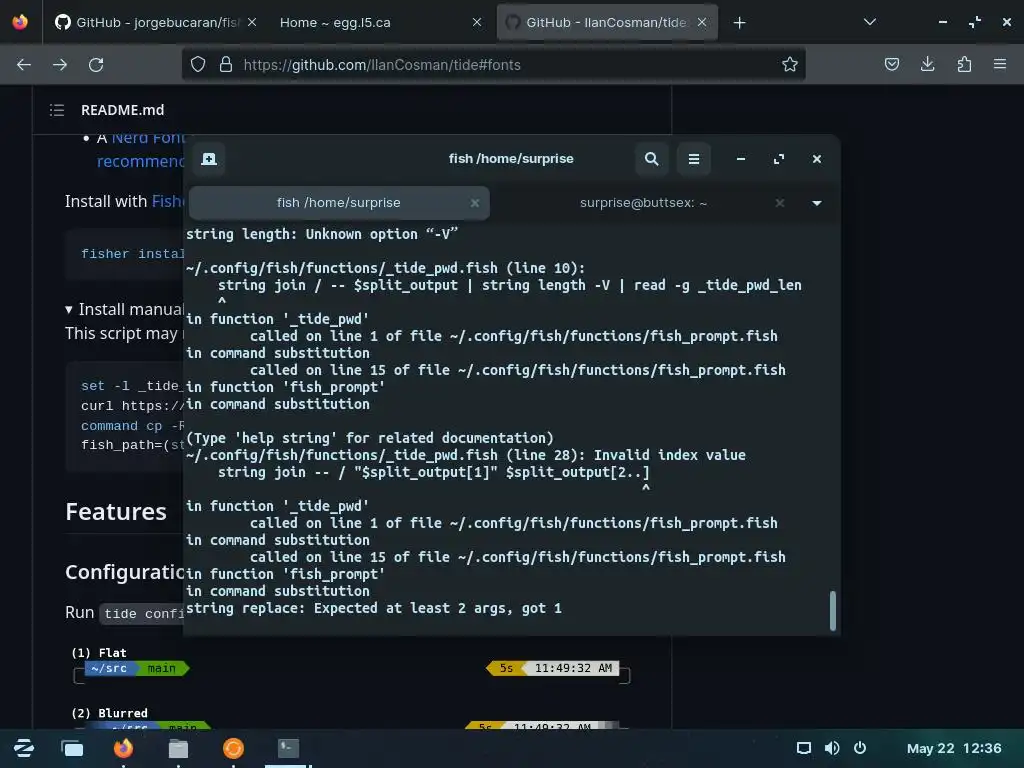Open README.md table of contents icon
This screenshot has height=768, width=1024.
coord(57,110)
